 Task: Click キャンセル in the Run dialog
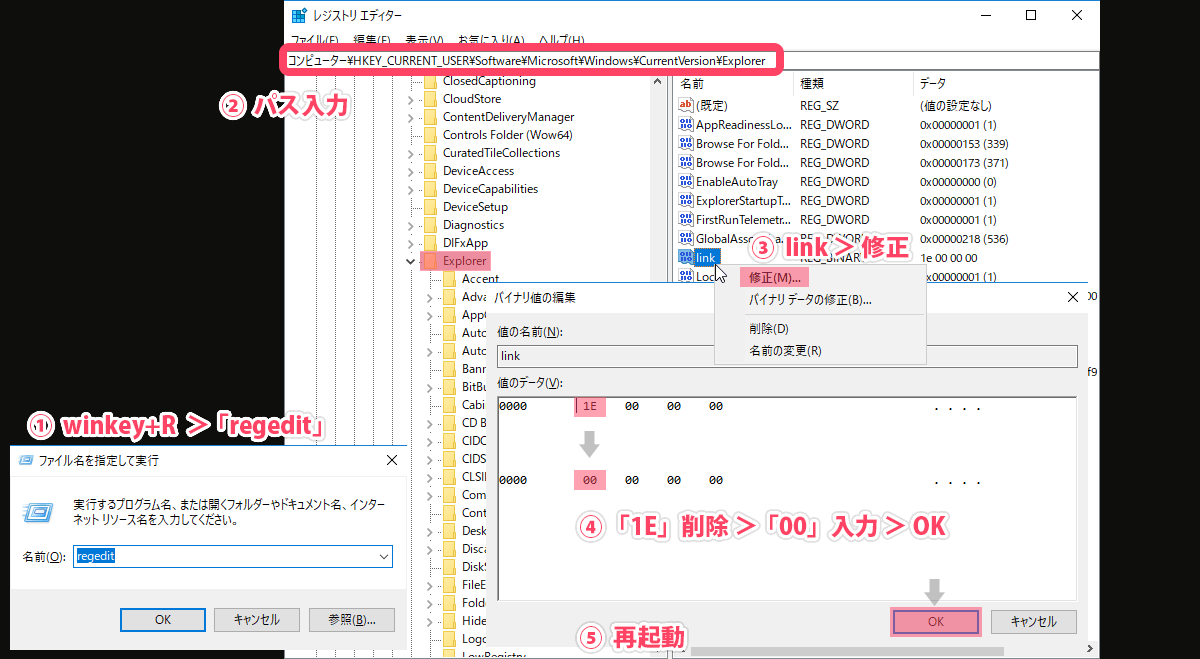[257, 619]
